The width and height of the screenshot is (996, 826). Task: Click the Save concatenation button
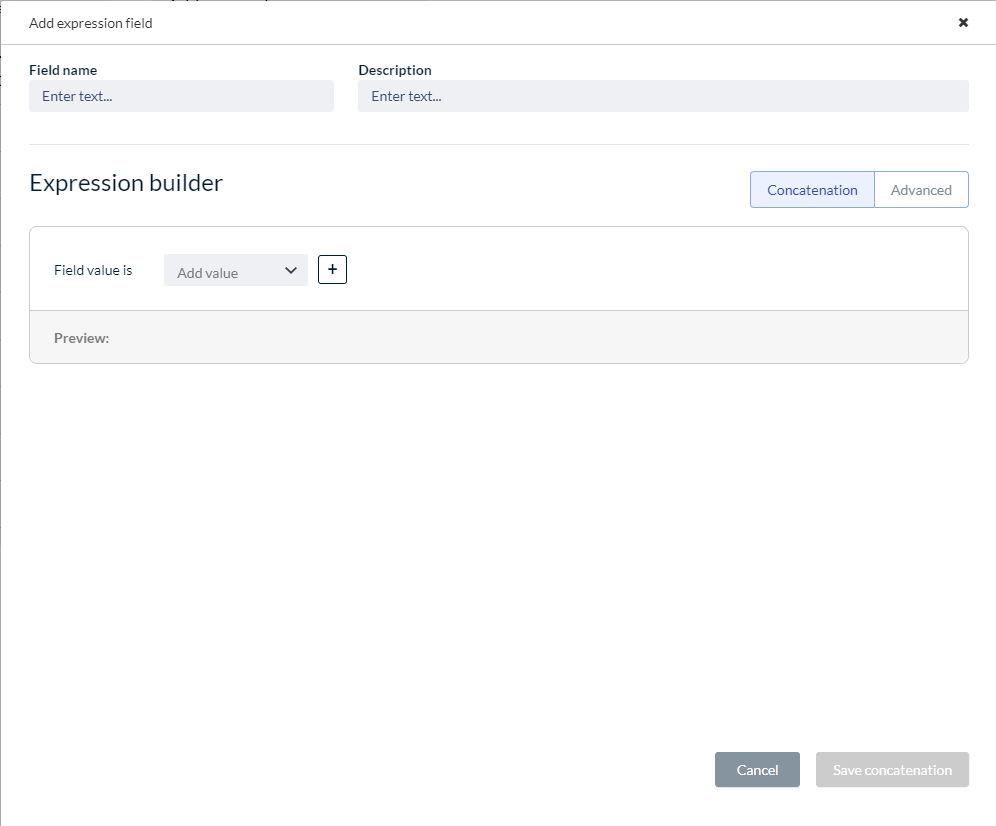(x=891, y=769)
